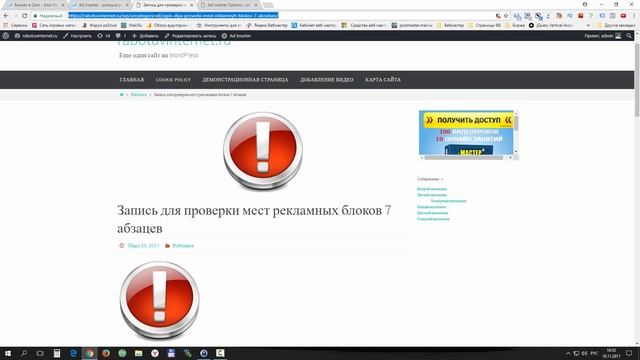Image resolution: width=640 pixels, height=360 pixels.
Task: Open КАРТА САЙТА menu item
Action: tap(383, 80)
